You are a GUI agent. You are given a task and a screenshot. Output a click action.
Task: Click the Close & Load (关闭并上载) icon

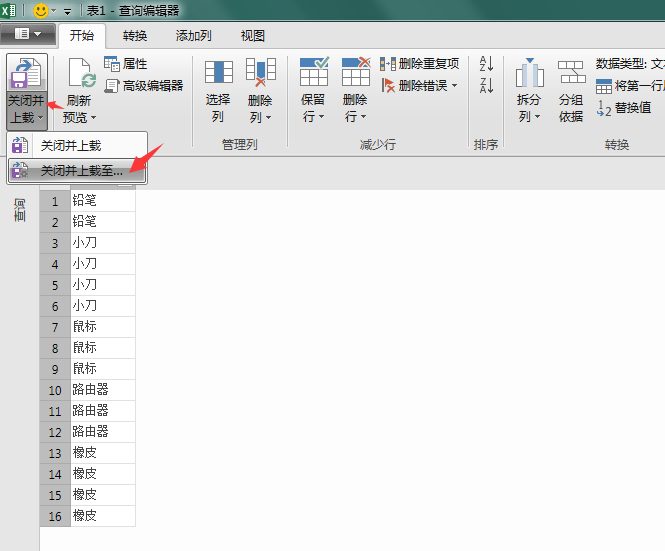click(26, 73)
